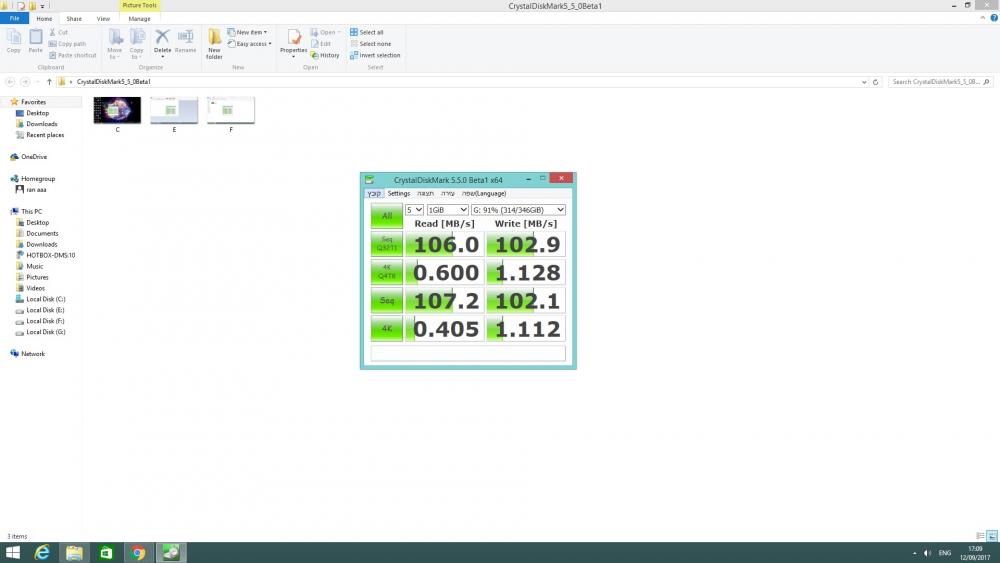Run the plain 4K benchmark test

(386, 328)
